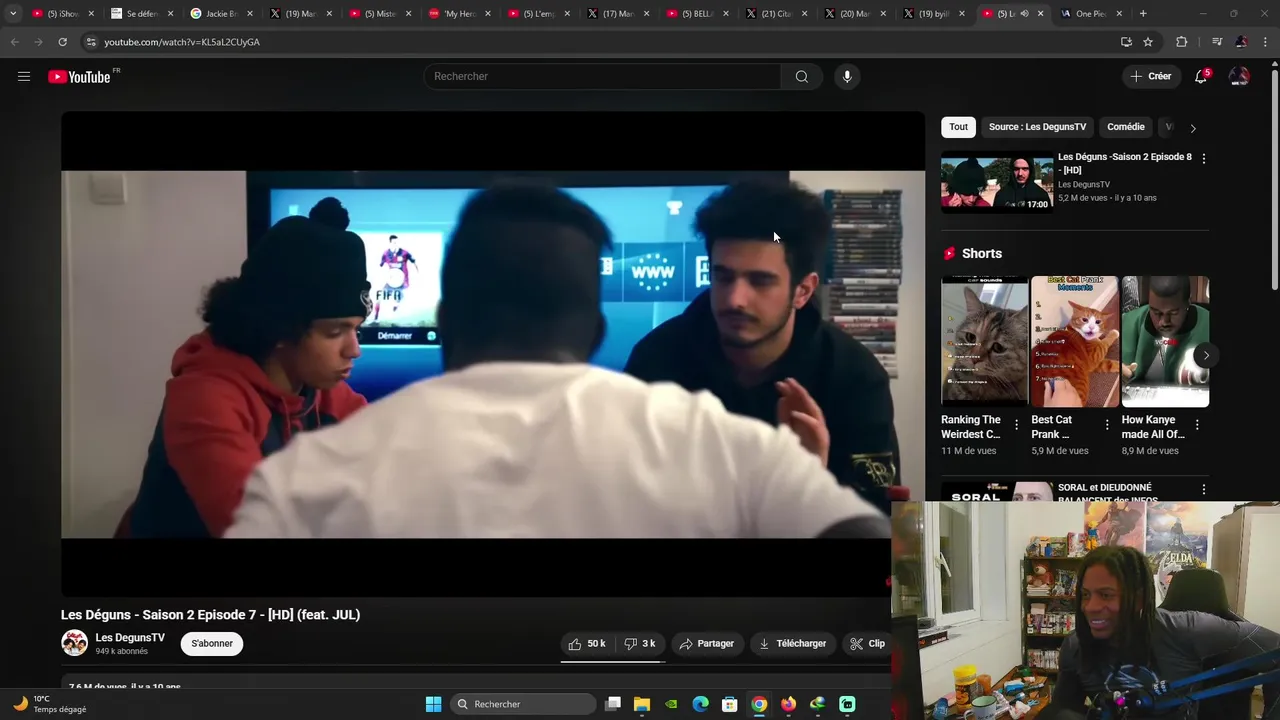Screen dimensions: 1280x720
Task: Focus the Rechercher YouTube search field
Action: [603, 76]
